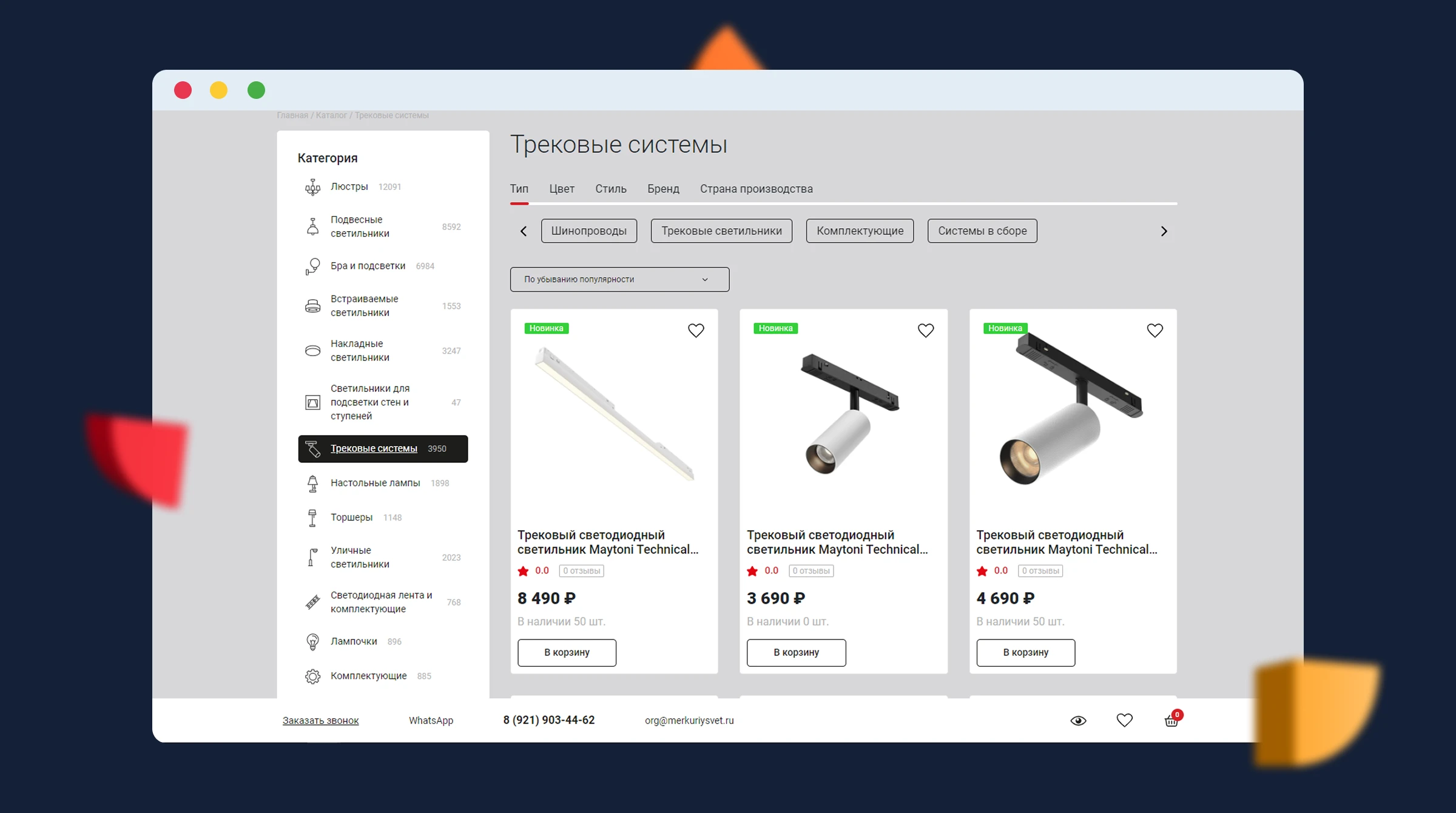Click the eye viewed-items icon
Viewport: 1456px width, 813px height.
point(1078,721)
